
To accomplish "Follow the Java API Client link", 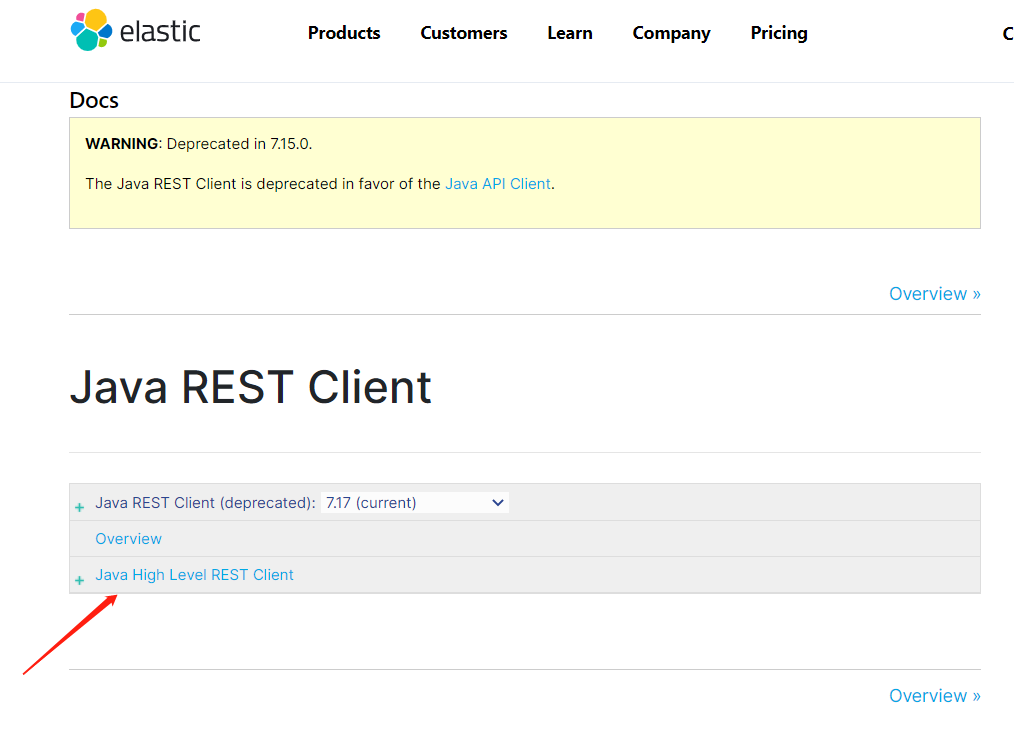I will pyautogui.click(x=497, y=184).
